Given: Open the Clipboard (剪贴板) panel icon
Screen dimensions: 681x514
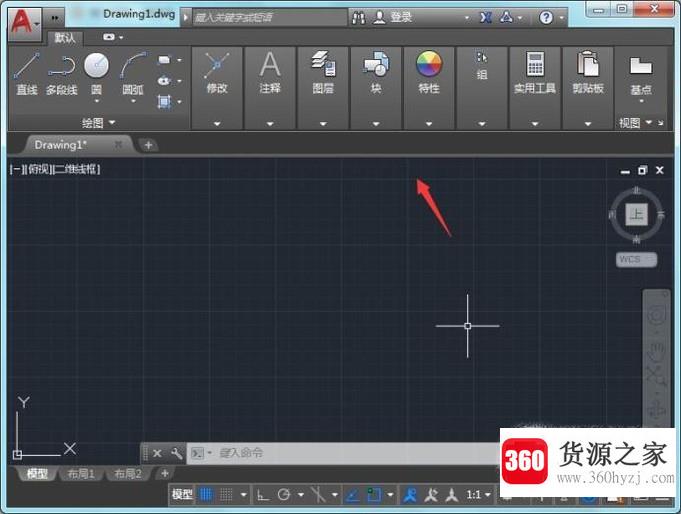Looking at the screenshot, I should (x=588, y=64).
